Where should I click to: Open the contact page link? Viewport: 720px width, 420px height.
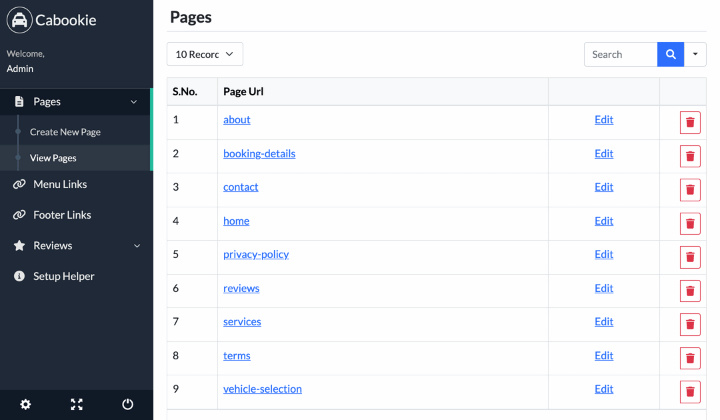(x=241, y=187)
